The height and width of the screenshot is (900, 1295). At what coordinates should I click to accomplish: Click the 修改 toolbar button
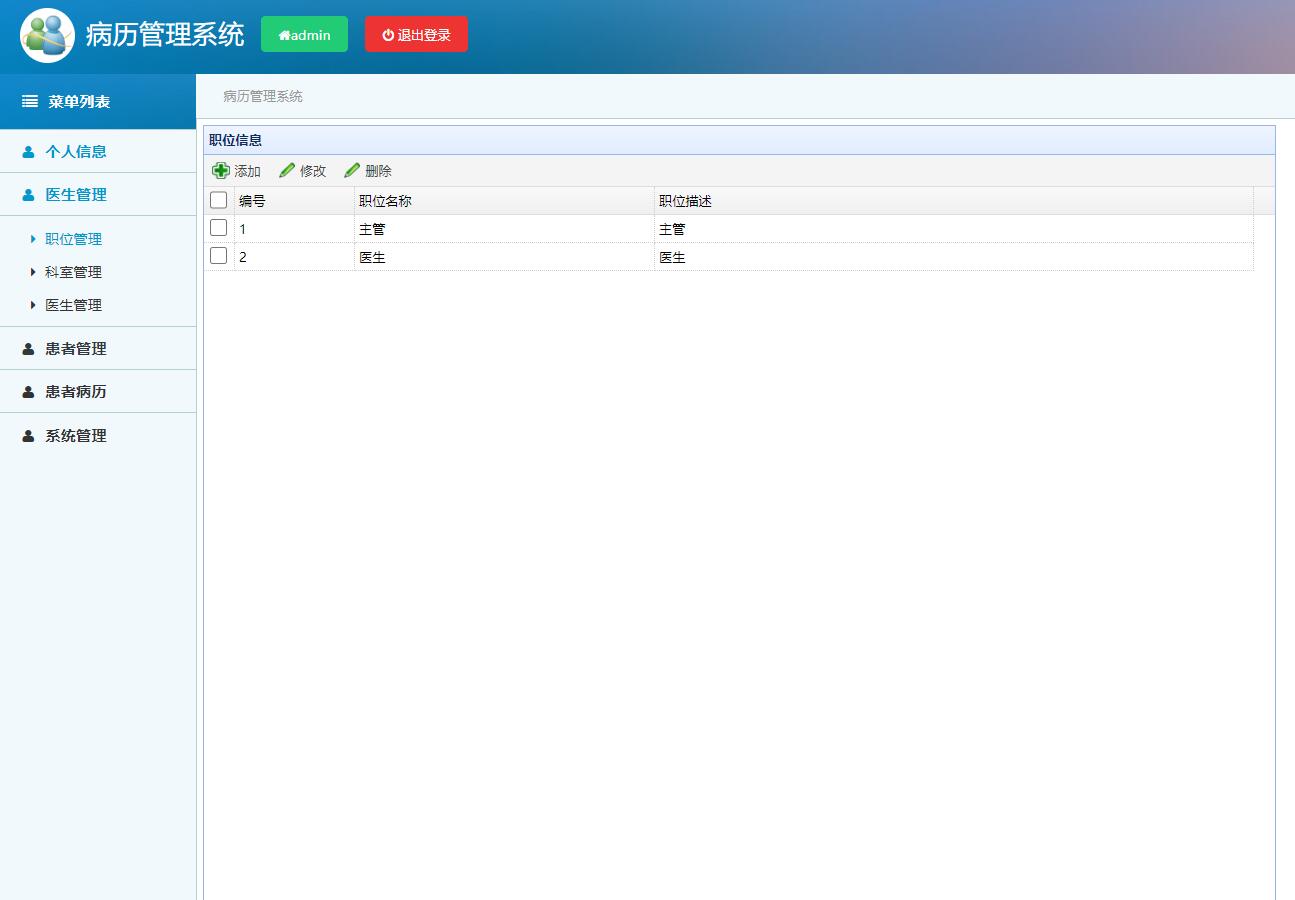(x=303, y=171)
